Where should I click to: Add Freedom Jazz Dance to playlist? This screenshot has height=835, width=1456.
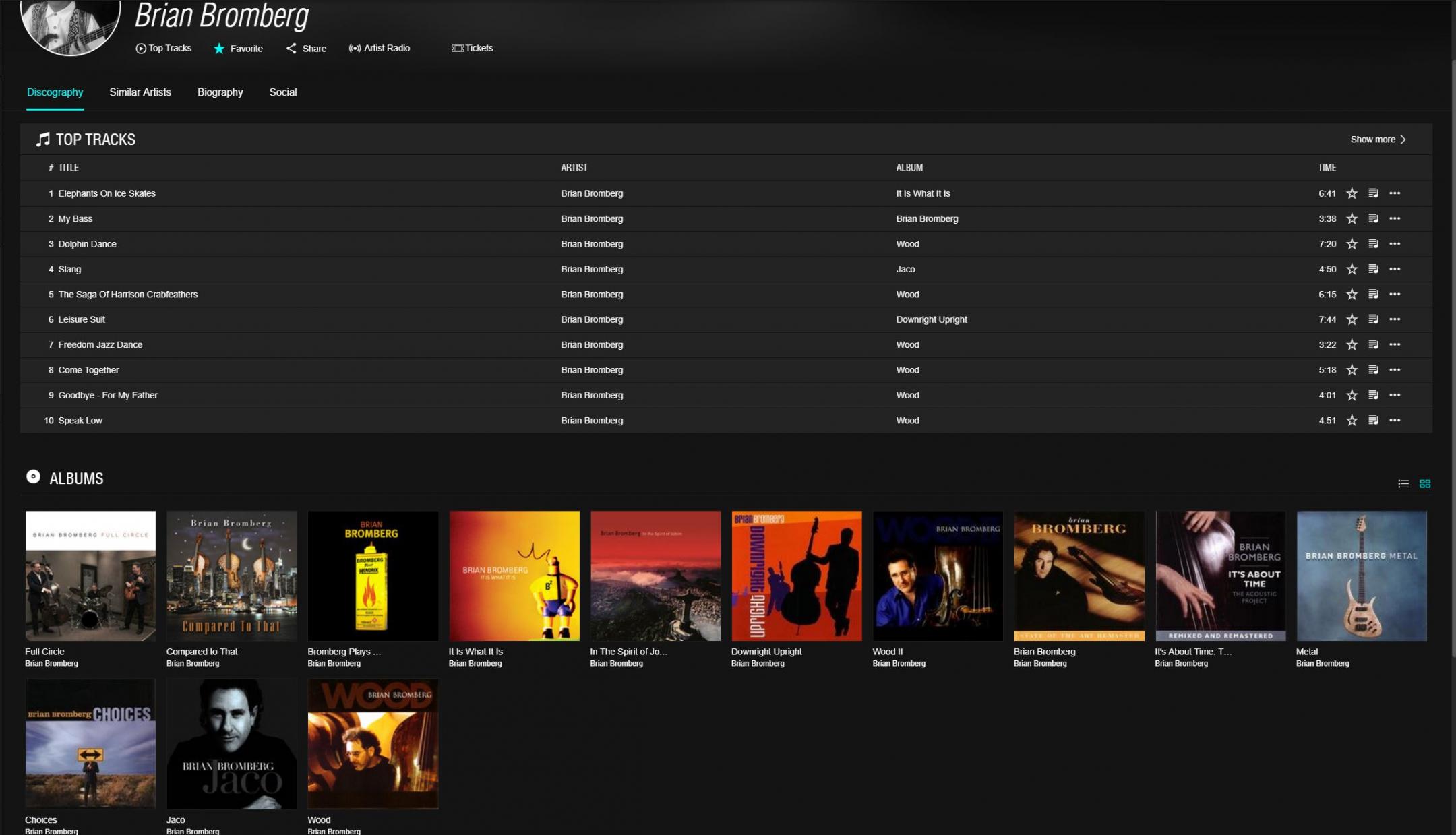pyautogui.click(x=1373, y=344)
